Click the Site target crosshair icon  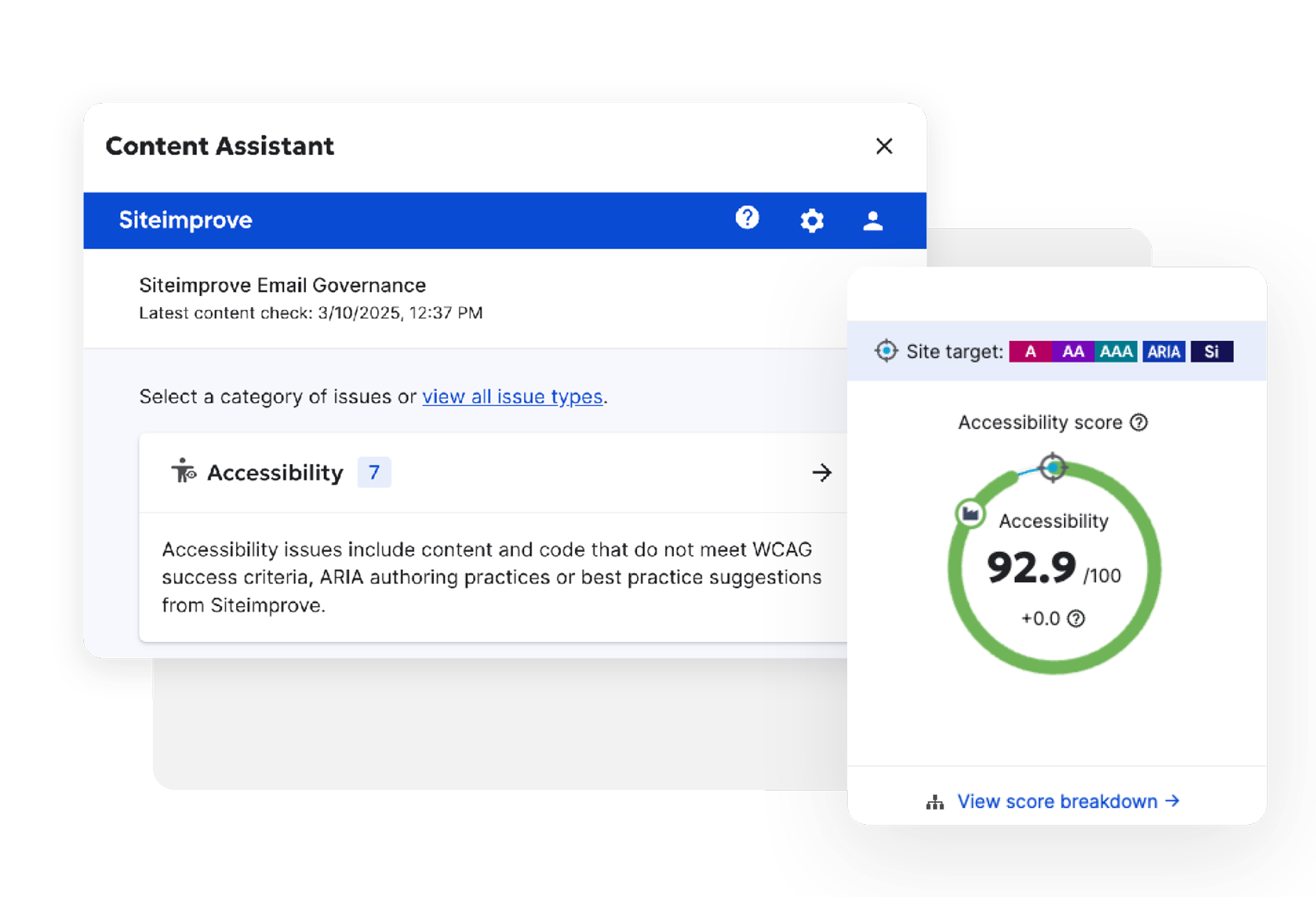coord(886,351)
